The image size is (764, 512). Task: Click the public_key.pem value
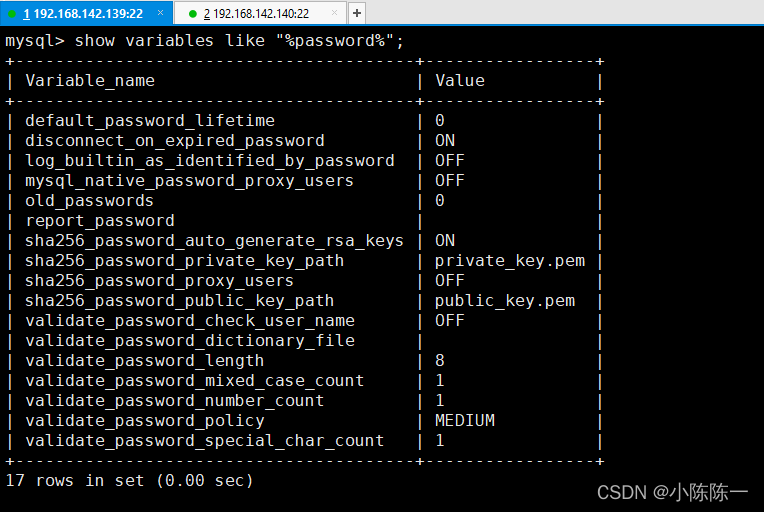point(505,301)
